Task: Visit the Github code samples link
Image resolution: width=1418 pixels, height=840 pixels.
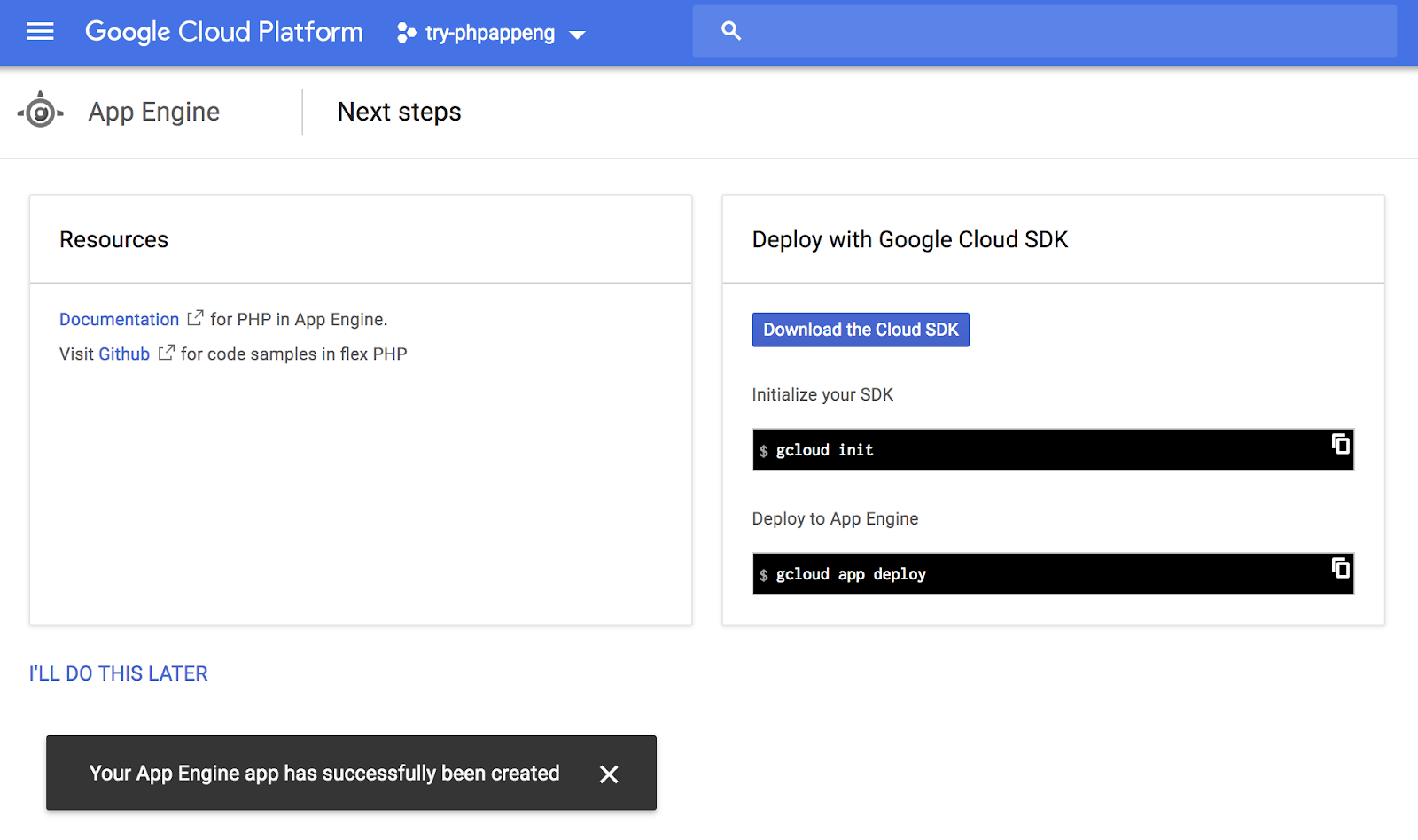Action: tap(124, 354)
